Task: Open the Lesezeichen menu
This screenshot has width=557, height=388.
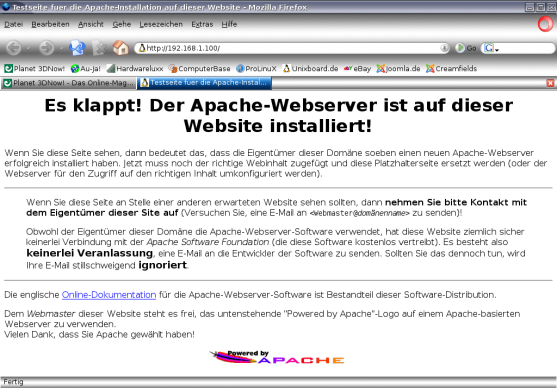Action: point(161,24)
